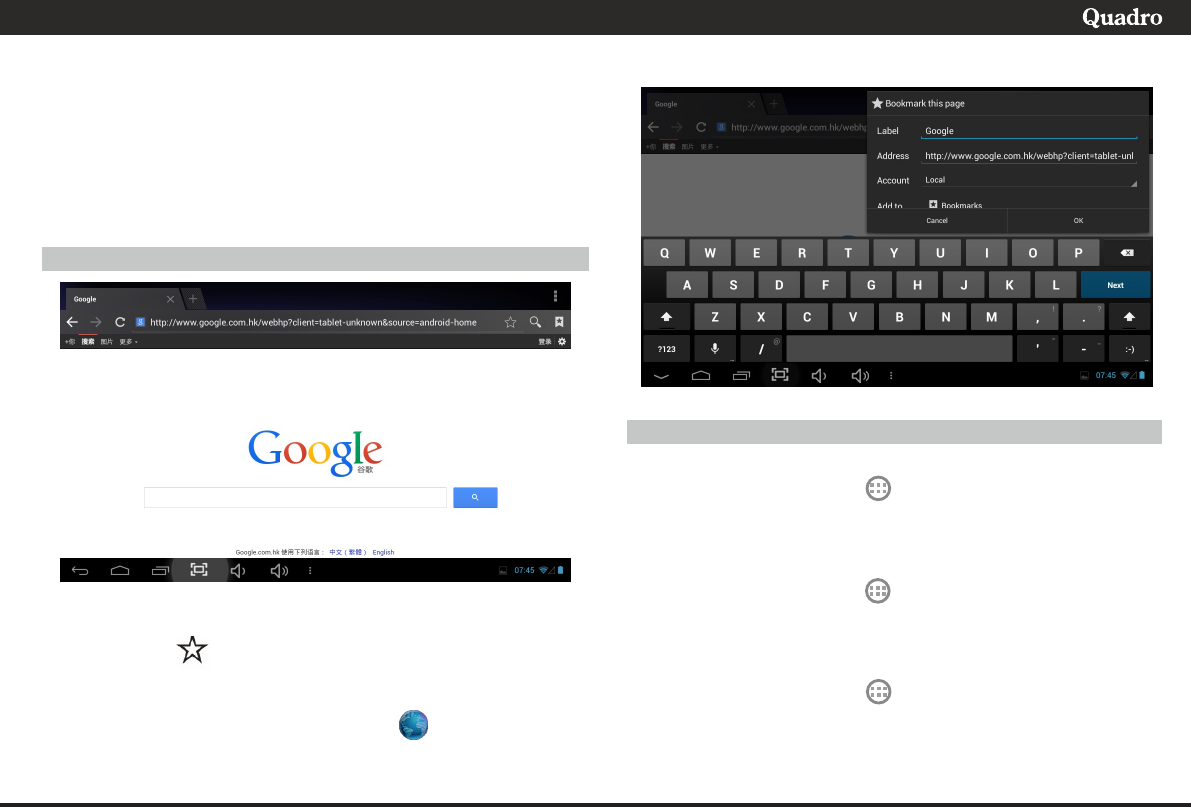Image resolution: width=1191 pixels, height=807 pixels.
Task: Tap the volume up icon in left navigation bar
Action: [279, 571]
